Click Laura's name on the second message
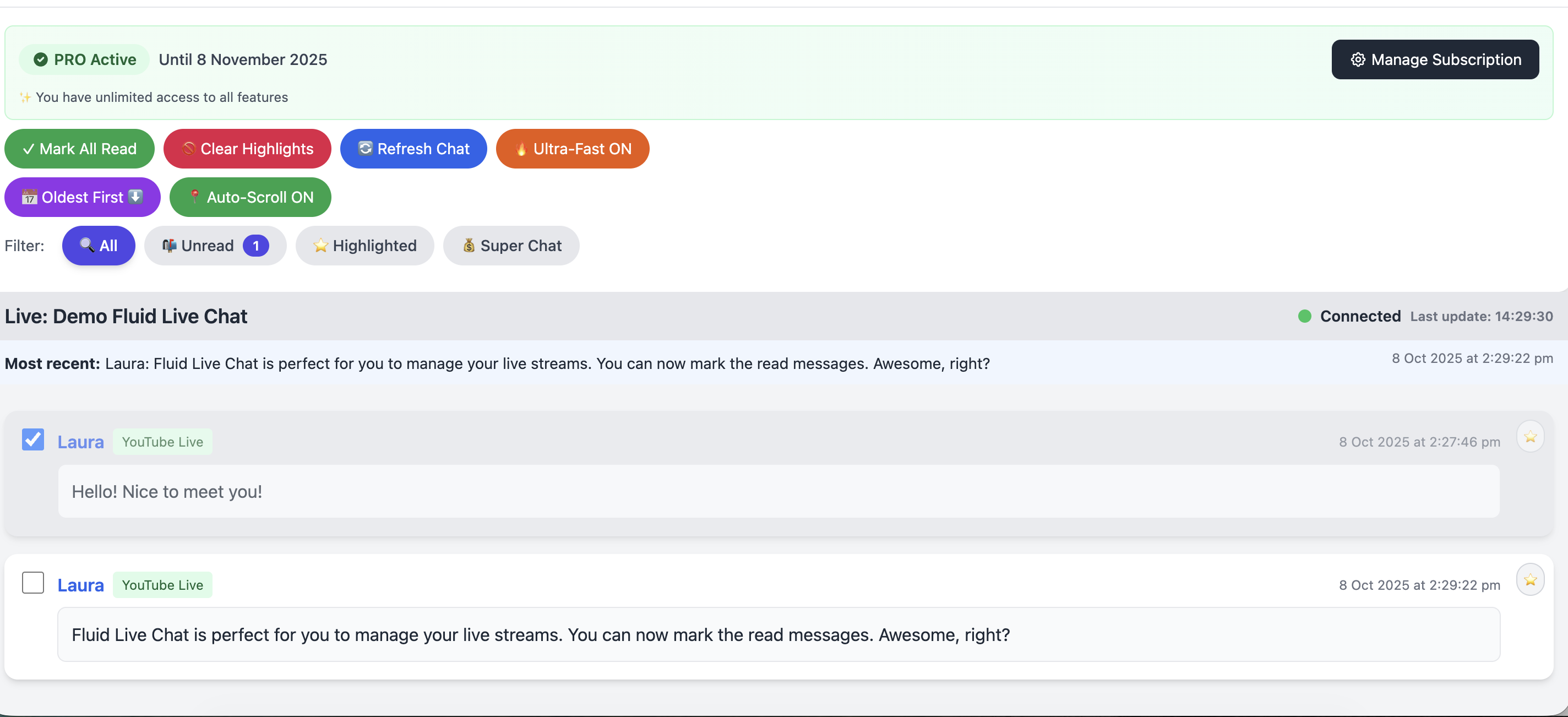Image resolution: width=1568 pixels, height=717 pixels. coord(80,585)
